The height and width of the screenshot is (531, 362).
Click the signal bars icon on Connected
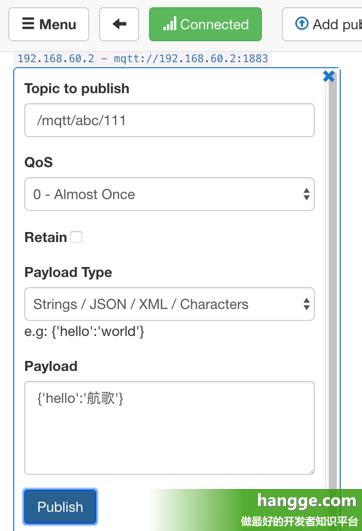coord(170,24)
